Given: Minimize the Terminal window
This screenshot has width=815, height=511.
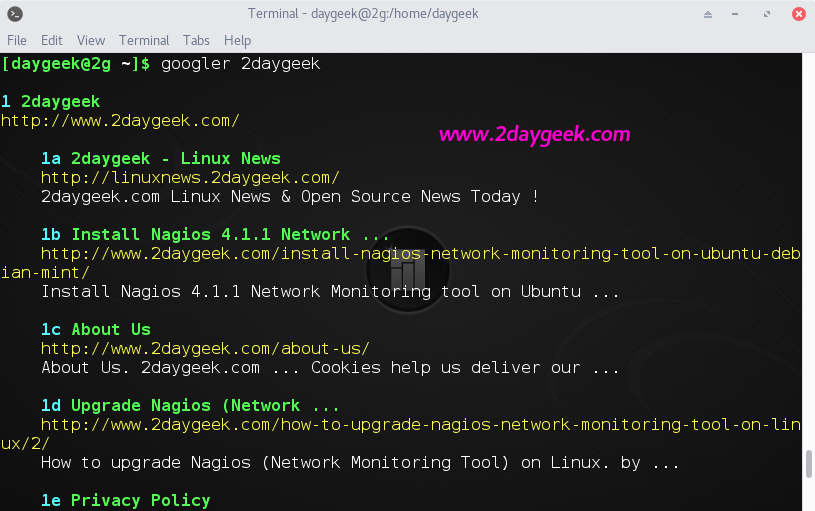Looking at the screenshot, I should pos(735,15).
